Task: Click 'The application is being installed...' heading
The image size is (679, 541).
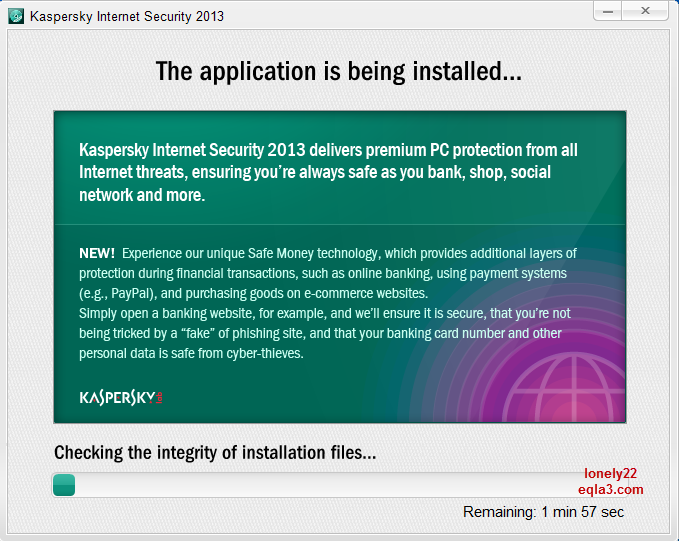Action: 339,71
